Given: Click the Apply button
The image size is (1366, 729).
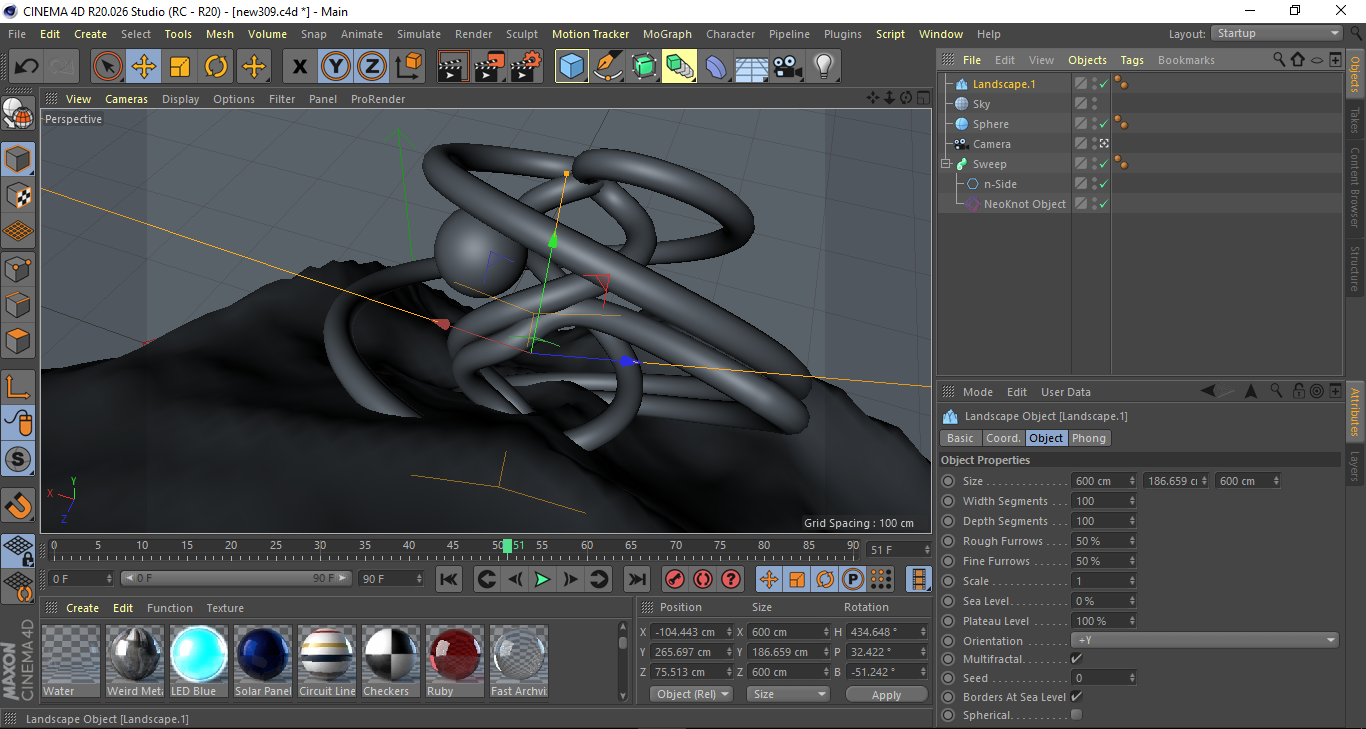Looking at the screenshot, I should (886, 694).
